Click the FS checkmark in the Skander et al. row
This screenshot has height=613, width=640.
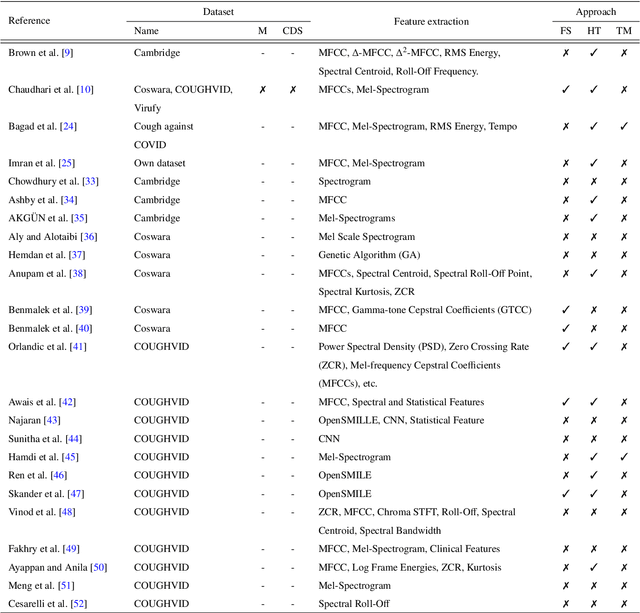566,493
